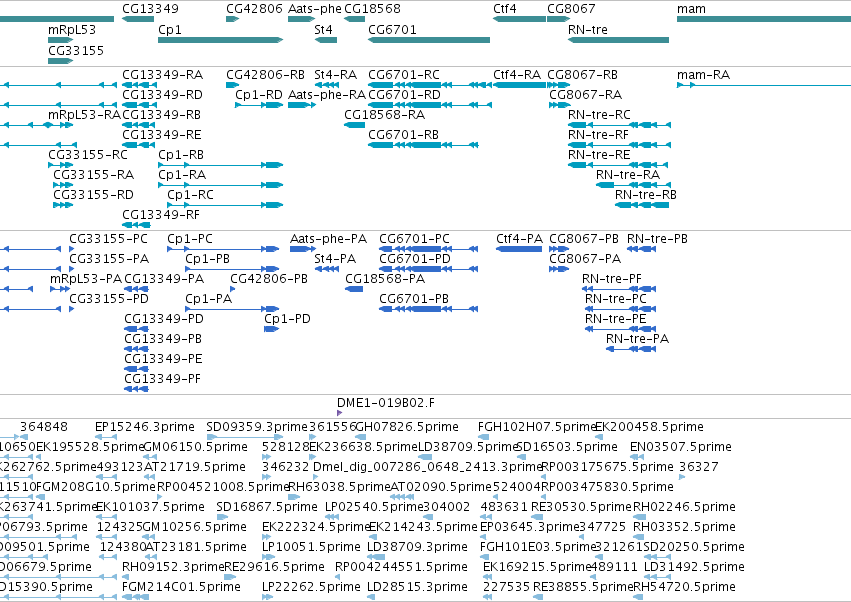Select the mRpL53-RA transcript label

85,115
